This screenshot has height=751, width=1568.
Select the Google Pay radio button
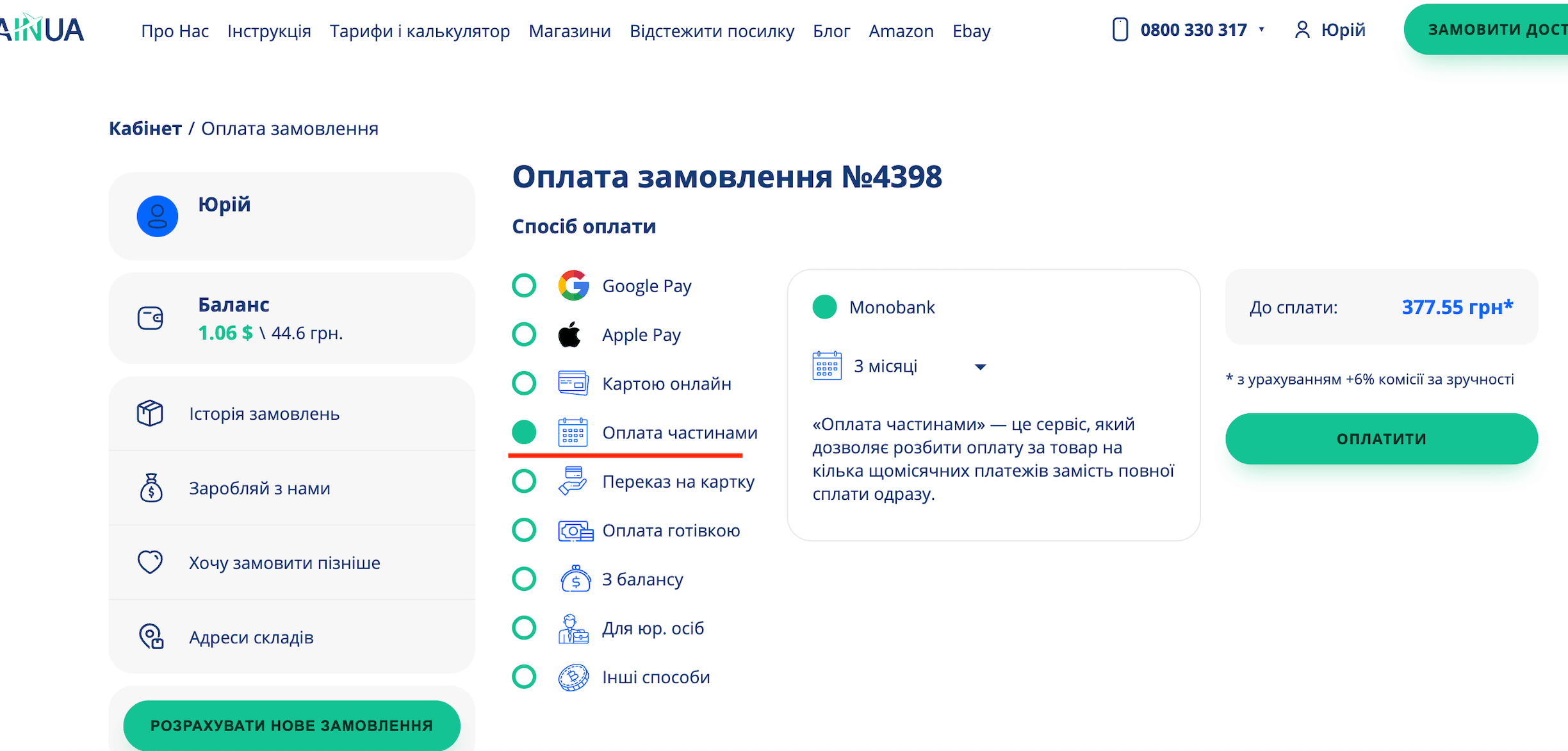[x=524, y=286]
